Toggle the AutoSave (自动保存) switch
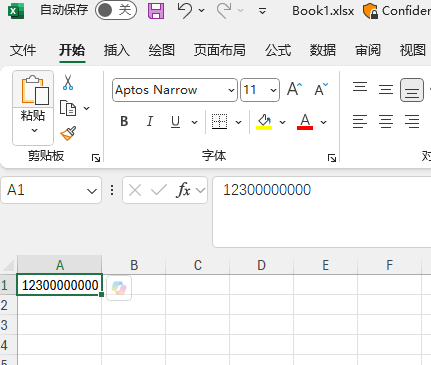This screenshot has height=365, width=431. 116,11
